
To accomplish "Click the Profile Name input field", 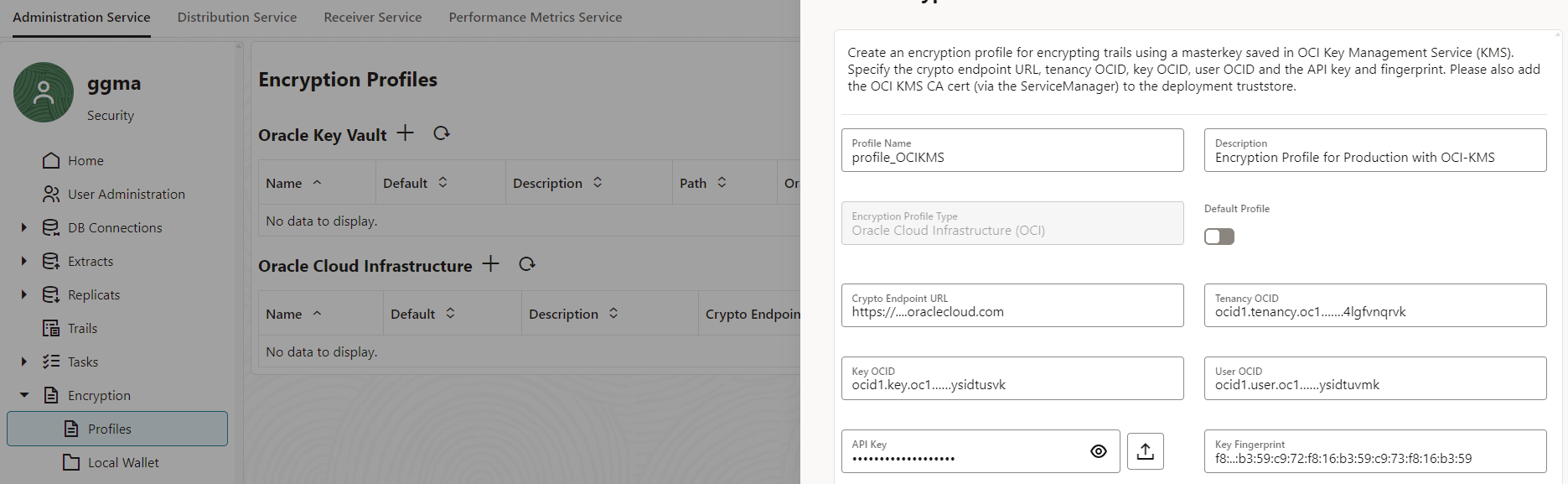I will pyautogui.click(x=1012, y=157).
